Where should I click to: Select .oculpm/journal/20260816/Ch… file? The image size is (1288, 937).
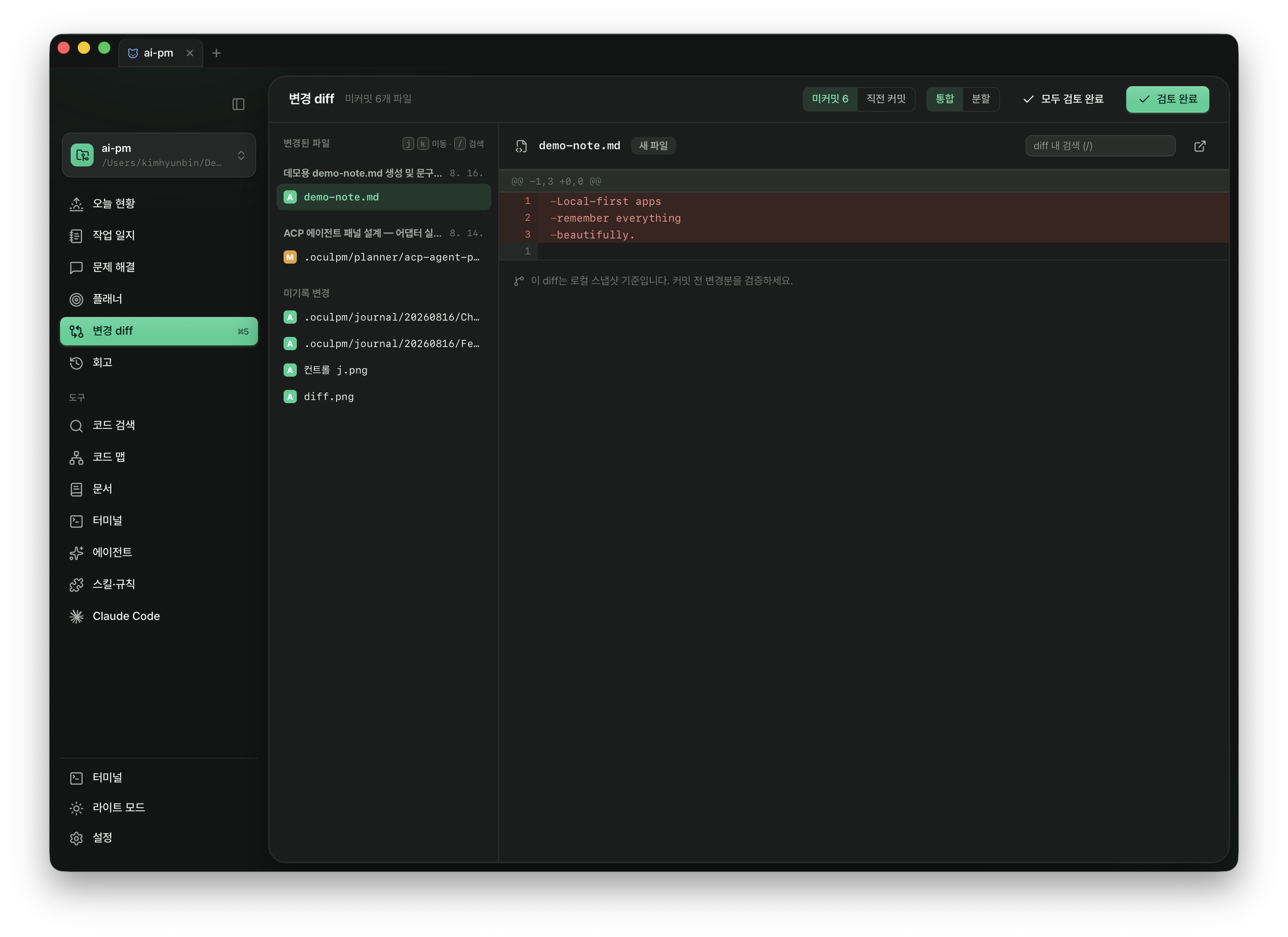point(383,317)
